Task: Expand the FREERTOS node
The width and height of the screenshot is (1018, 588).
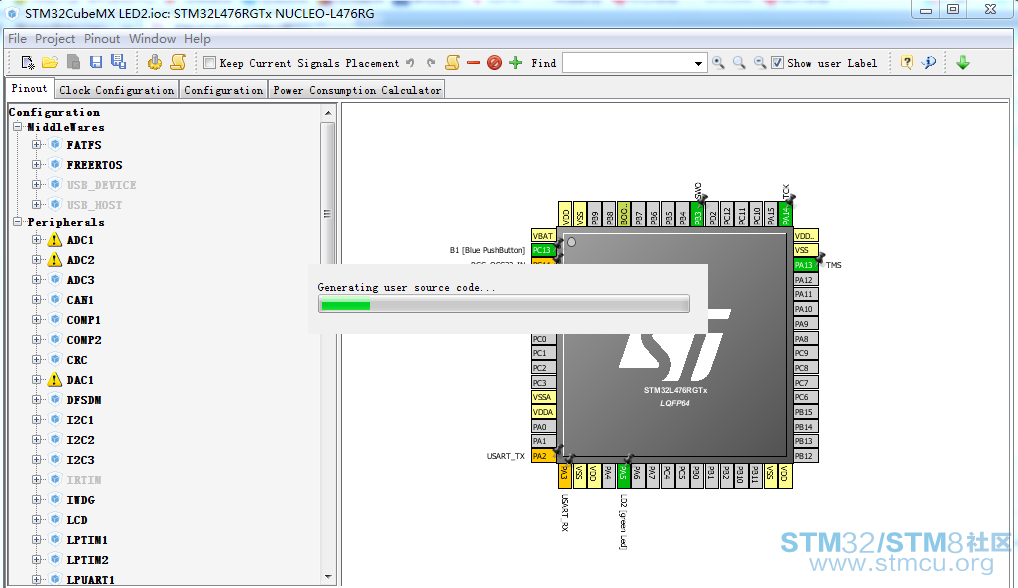Action: (x=36, y=165)
